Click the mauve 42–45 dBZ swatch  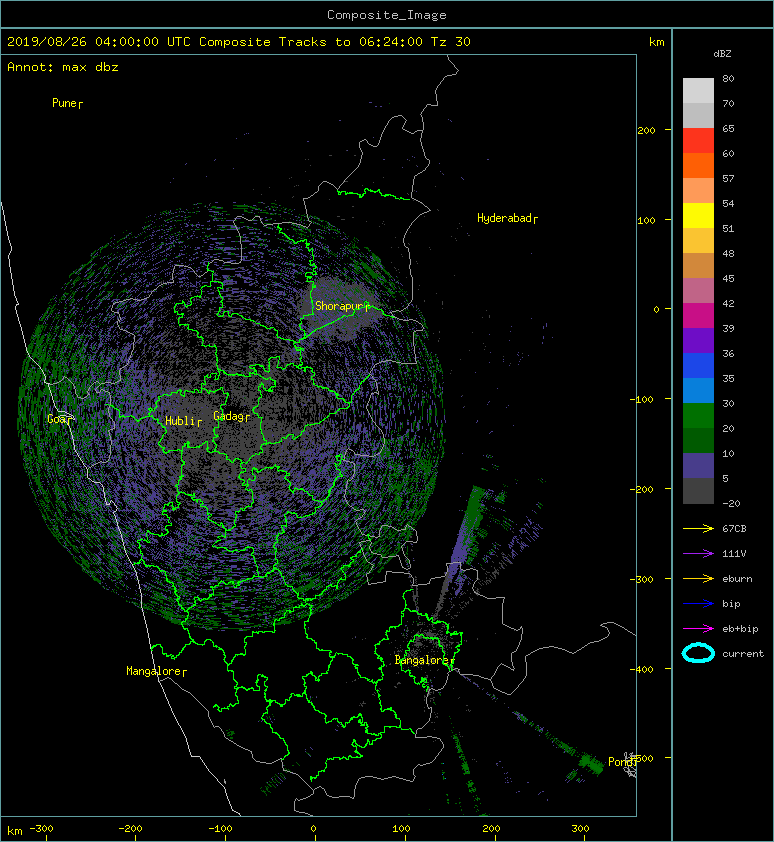pos(698,291)
